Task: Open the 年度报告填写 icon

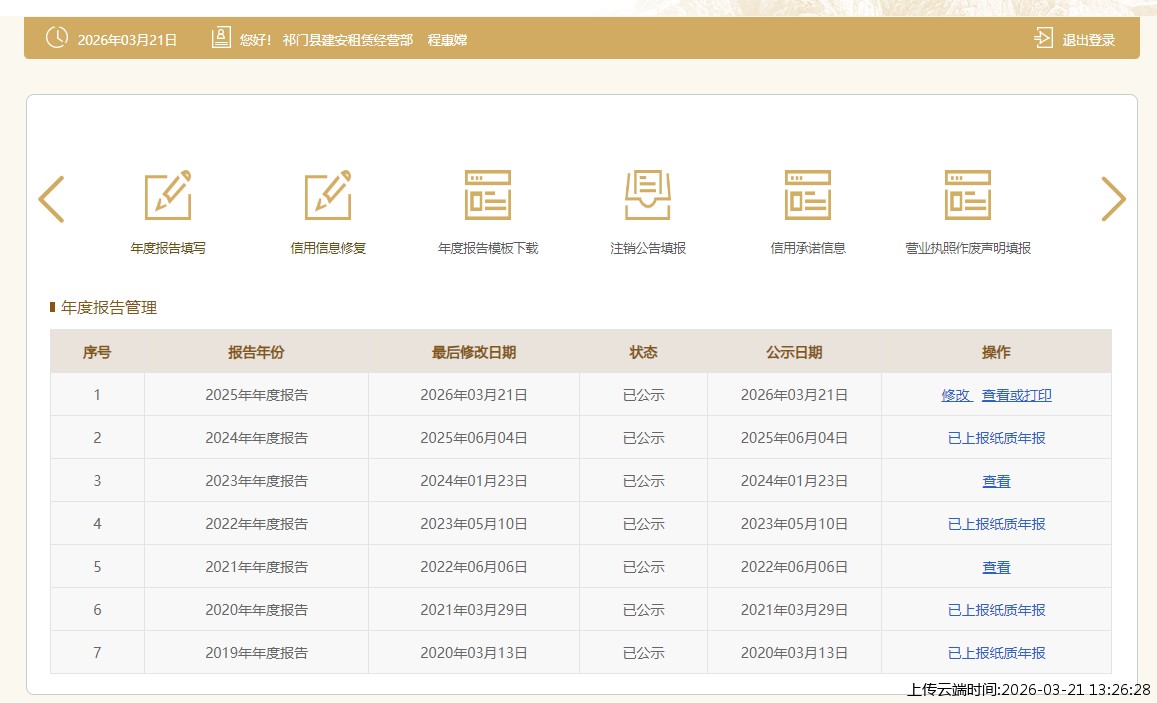Action: (x=168, y=195)
